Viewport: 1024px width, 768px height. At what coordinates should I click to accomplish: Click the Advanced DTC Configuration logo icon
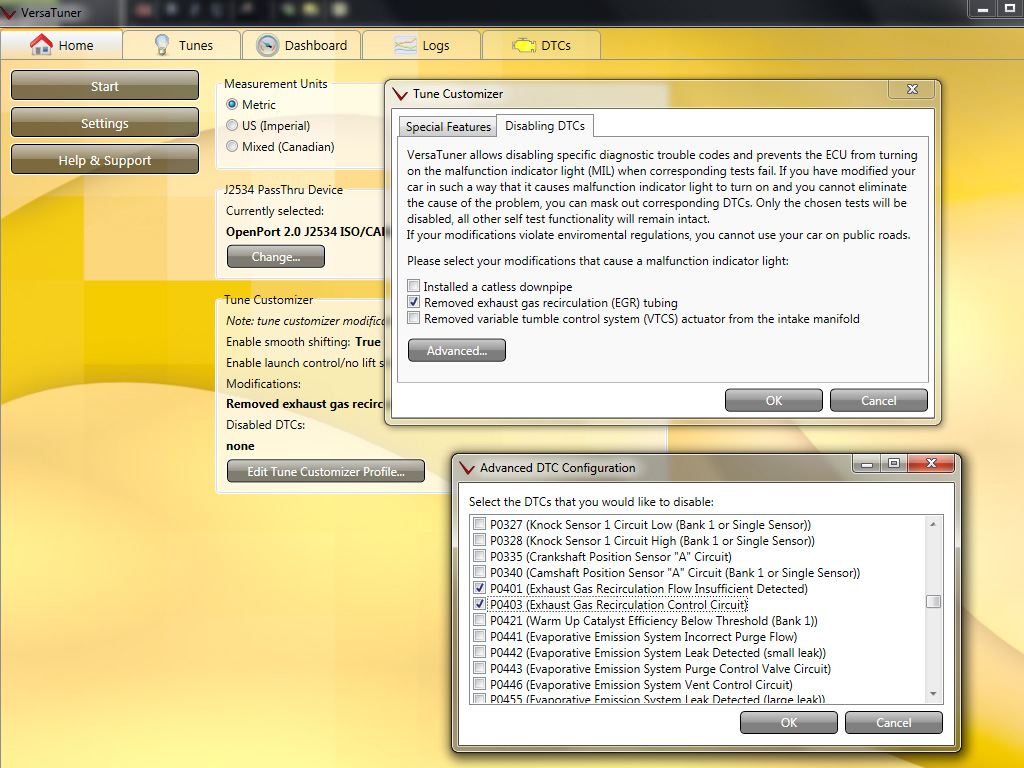[466, 468]
